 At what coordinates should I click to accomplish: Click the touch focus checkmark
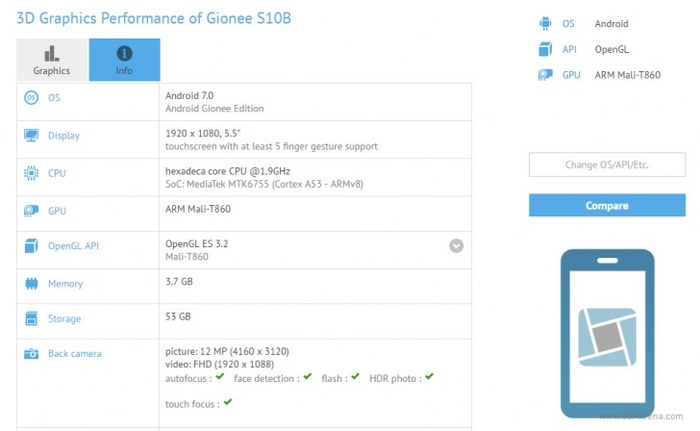coord(228,402)
